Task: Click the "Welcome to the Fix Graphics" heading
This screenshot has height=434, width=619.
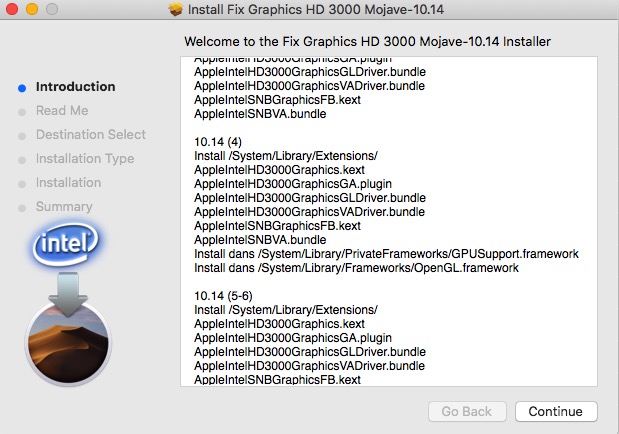Action: [x=368, y=41]
